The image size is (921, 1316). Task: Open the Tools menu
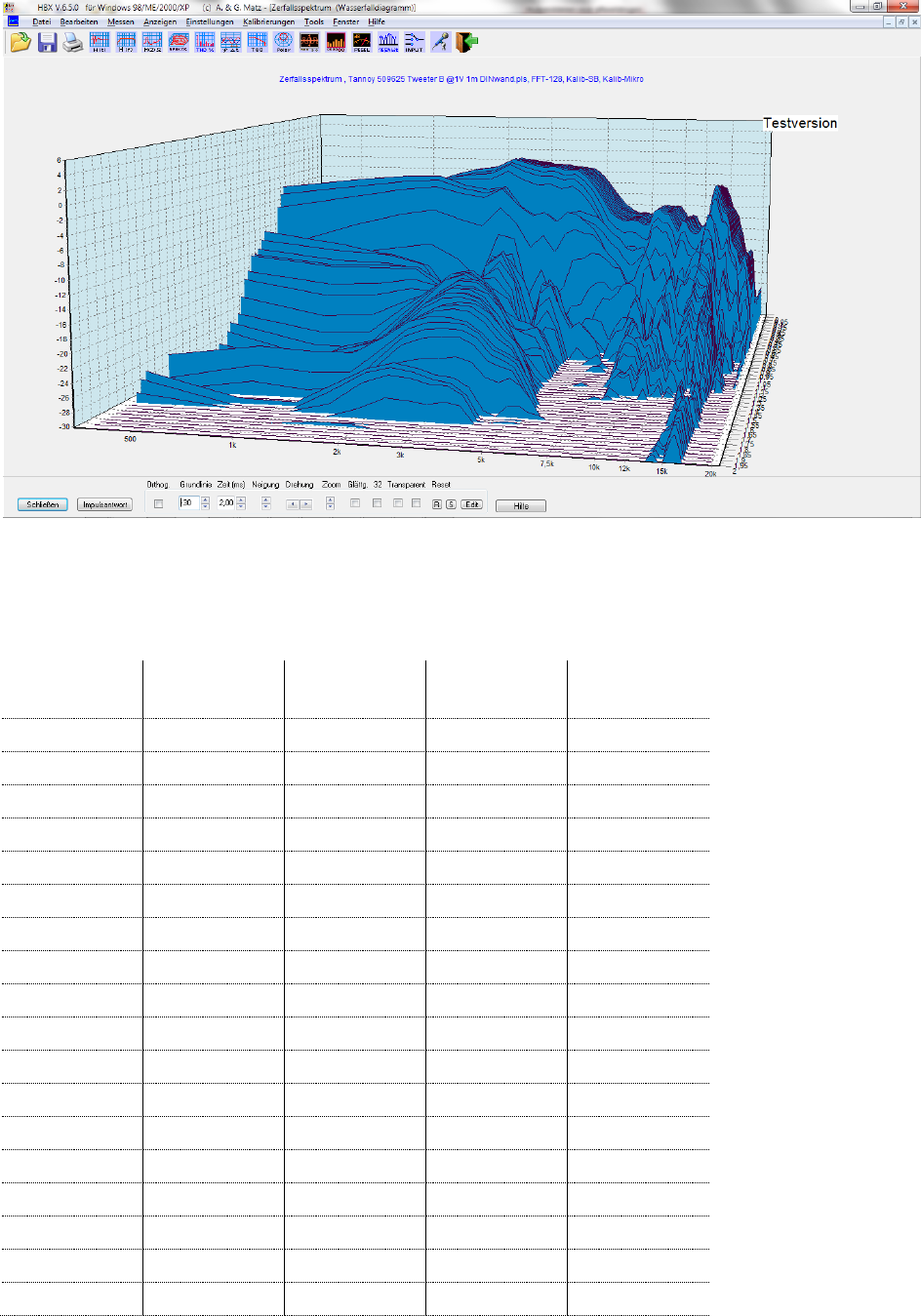pos(313,21)
